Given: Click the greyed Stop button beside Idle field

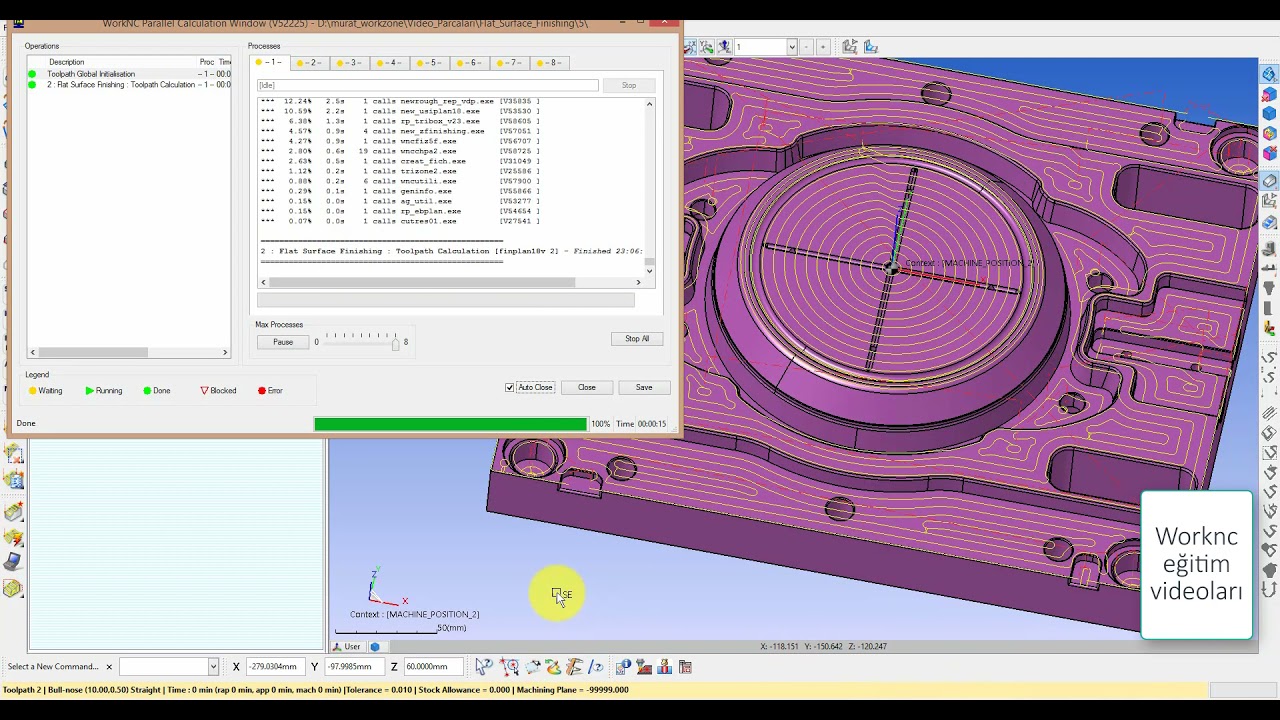Looking at the screenshot, I should tap(629, 86).
